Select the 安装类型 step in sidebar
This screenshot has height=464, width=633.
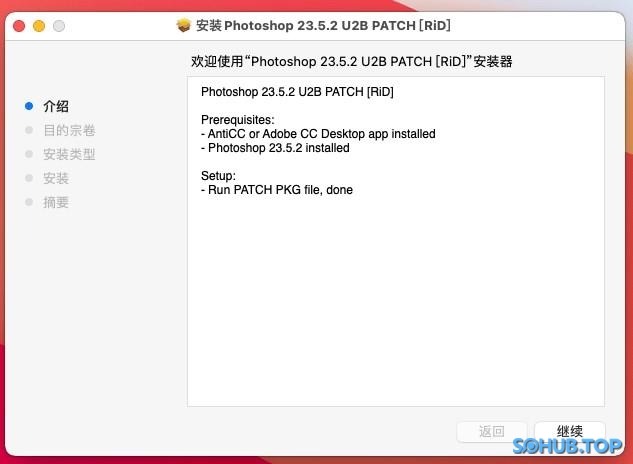click(x=69, y=154)
